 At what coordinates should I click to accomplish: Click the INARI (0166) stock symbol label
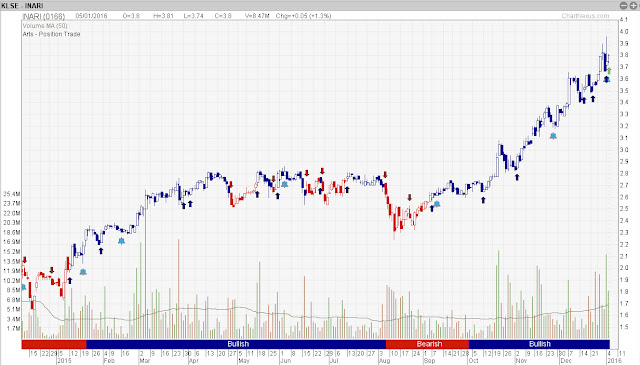pyautogui.click(x=44, y=16)
